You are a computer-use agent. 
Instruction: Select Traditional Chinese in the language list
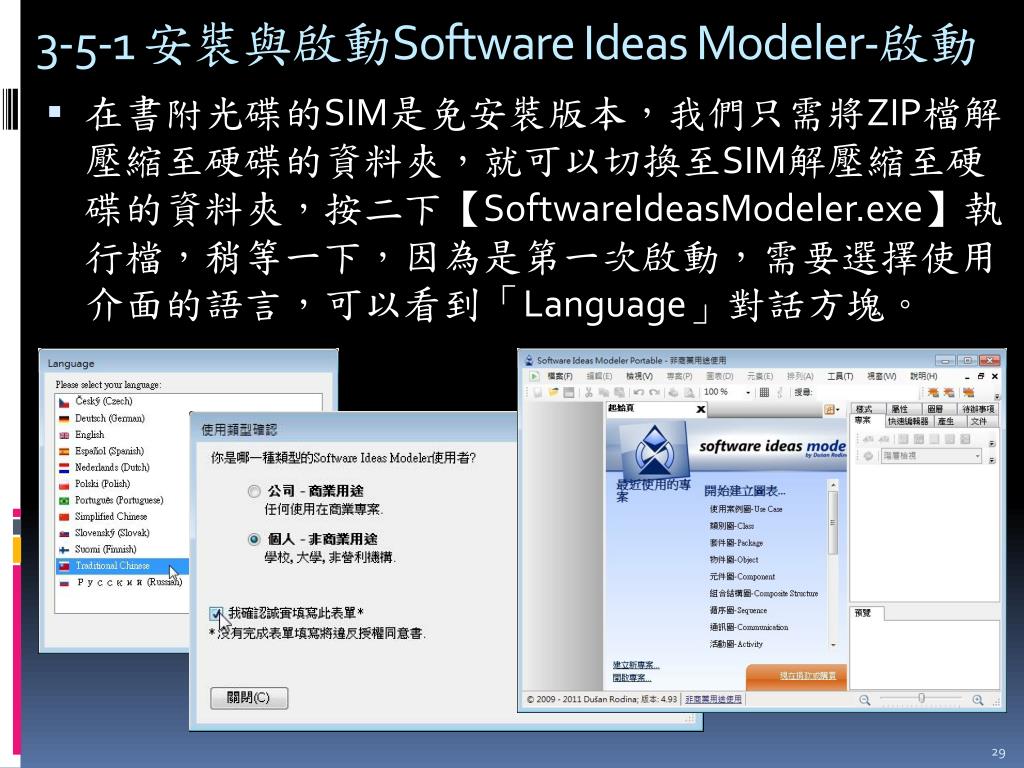(122, 566)
